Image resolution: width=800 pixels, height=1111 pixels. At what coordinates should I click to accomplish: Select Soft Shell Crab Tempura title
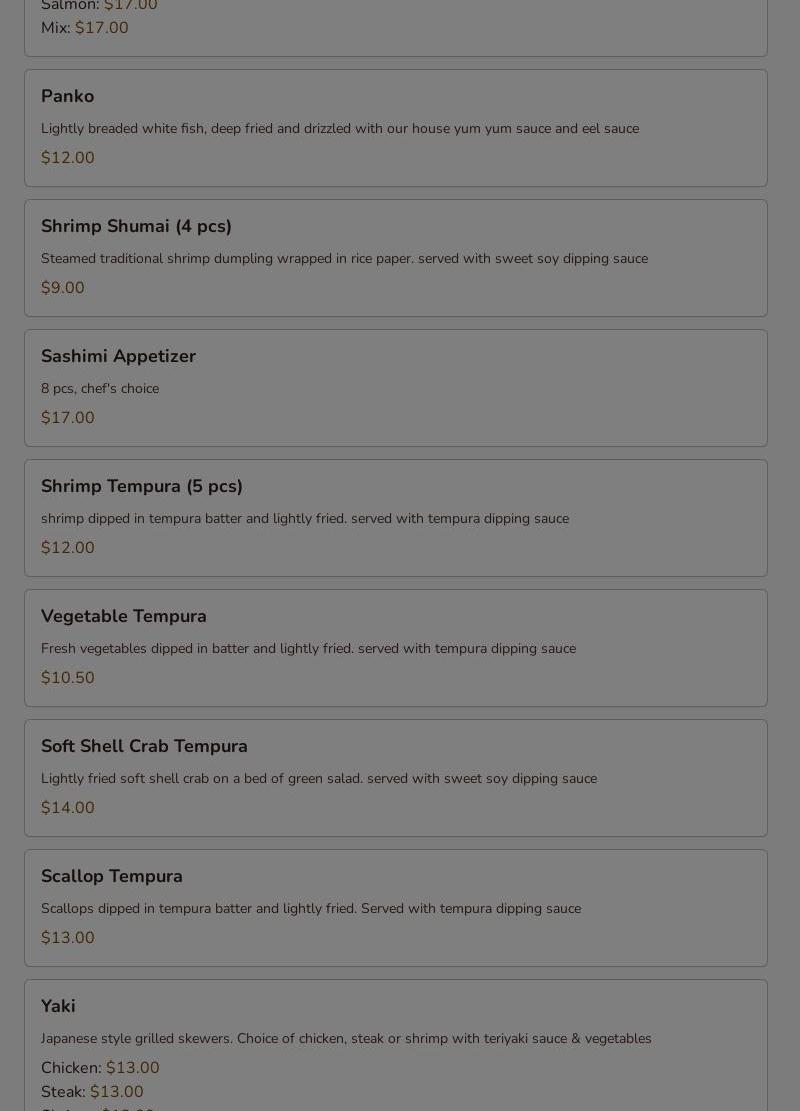coord(144,746)
